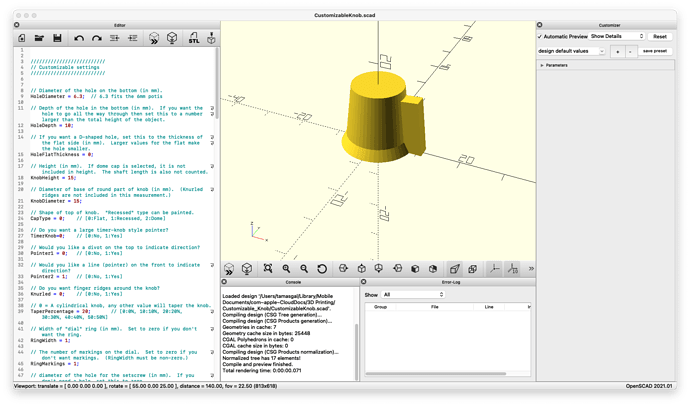The width and height of the screenshot is (690, 406).
Task: Click Render icon in the viewport toolbar
Action: pos(247,269)
